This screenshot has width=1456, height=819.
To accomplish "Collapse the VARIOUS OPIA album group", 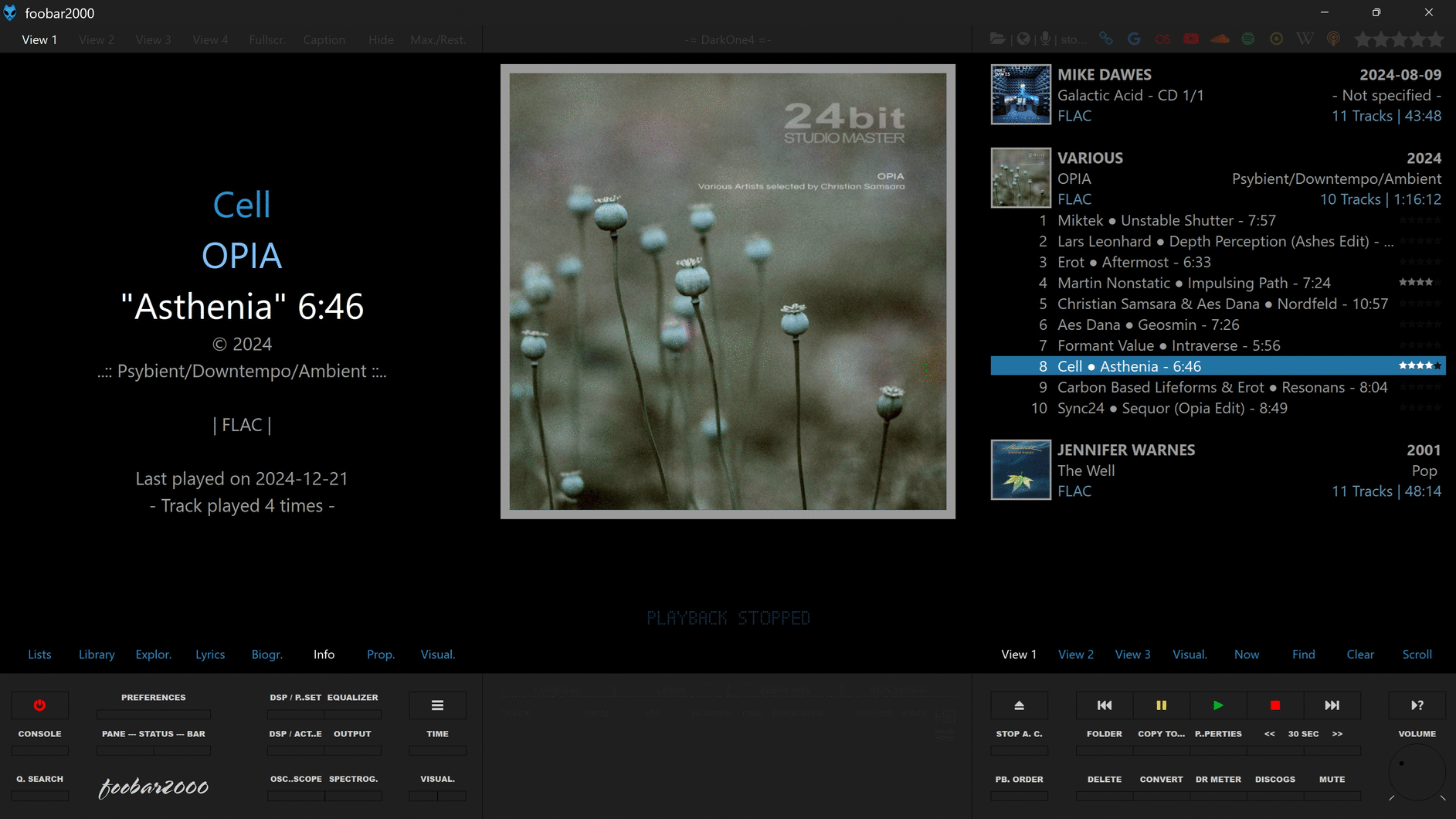I will click(1217, 178).
